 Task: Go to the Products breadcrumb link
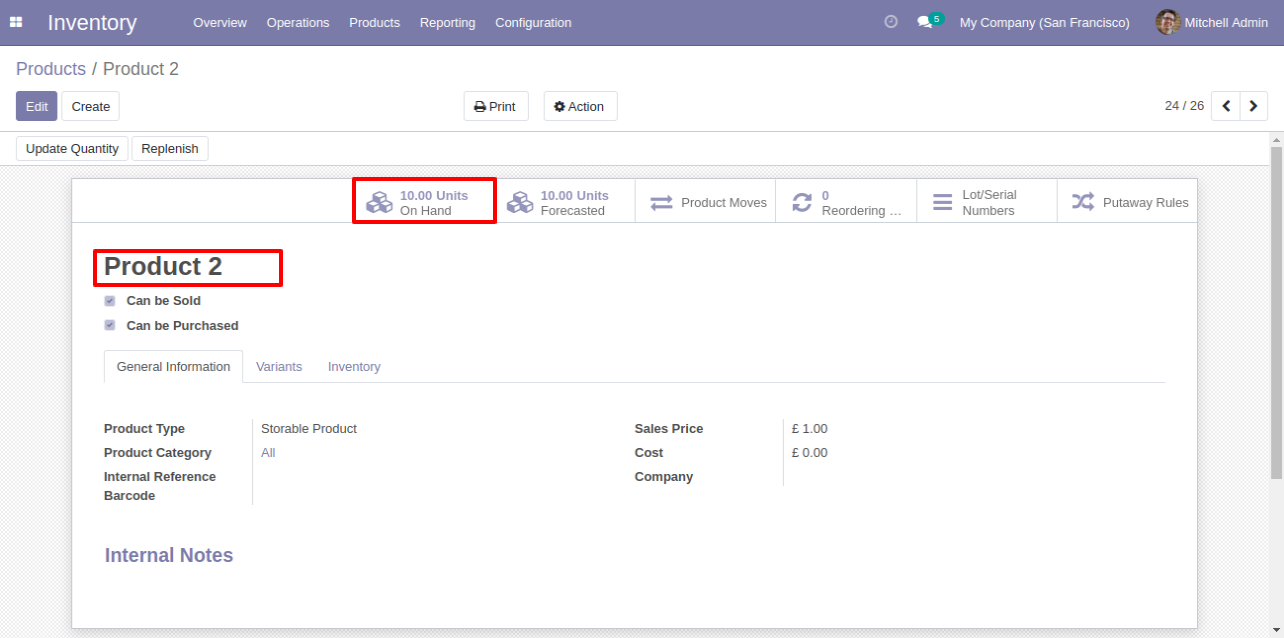(x=51, y=69)
